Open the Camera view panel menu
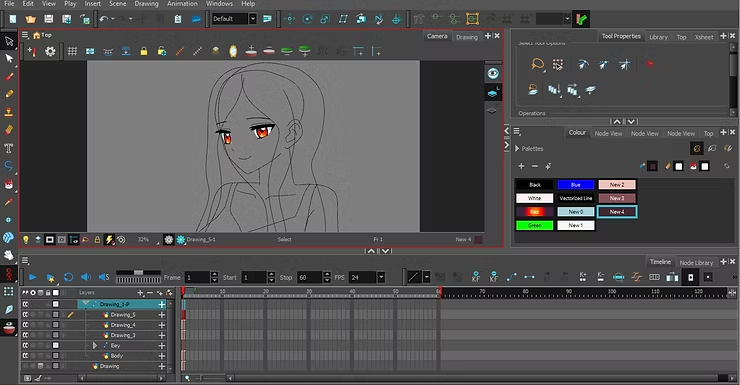Screen dimensions: 740x385 25,35
